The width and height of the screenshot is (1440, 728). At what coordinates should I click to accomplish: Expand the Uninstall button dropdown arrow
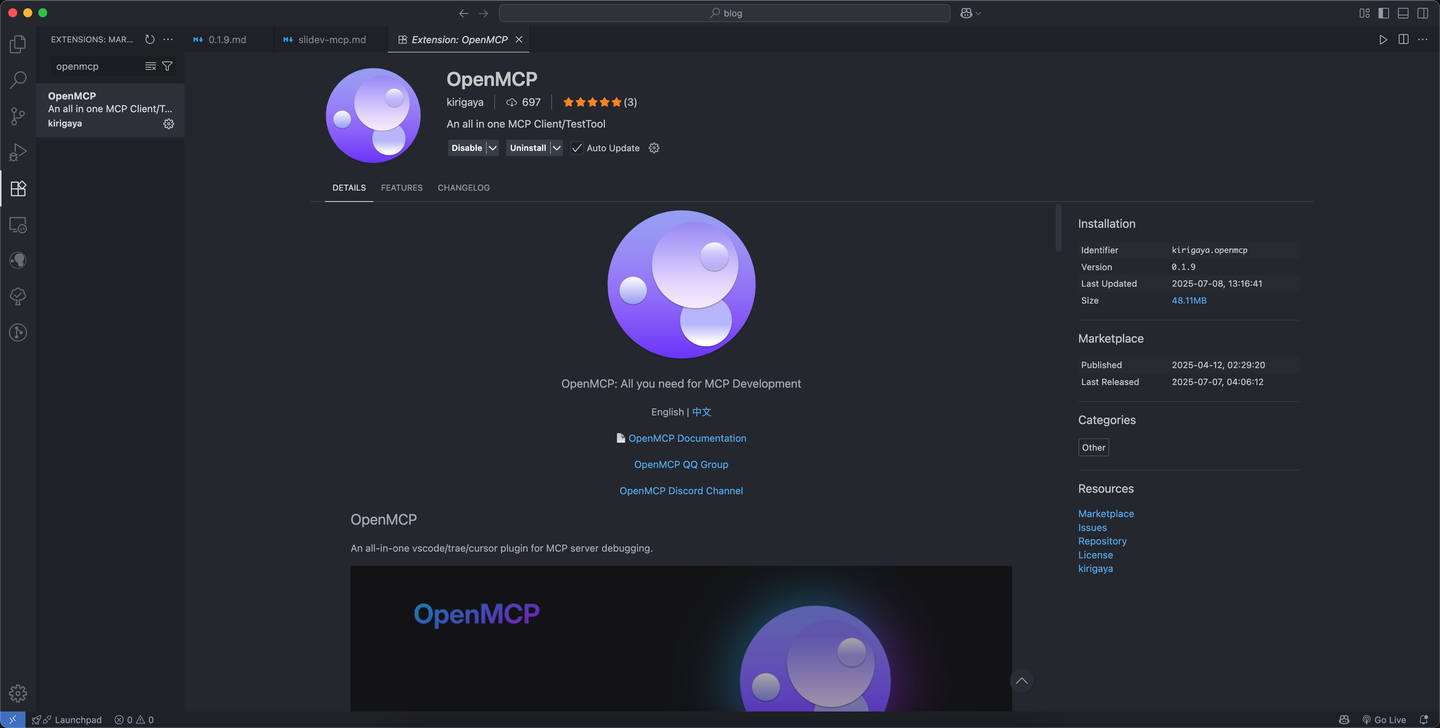point(556,148)
